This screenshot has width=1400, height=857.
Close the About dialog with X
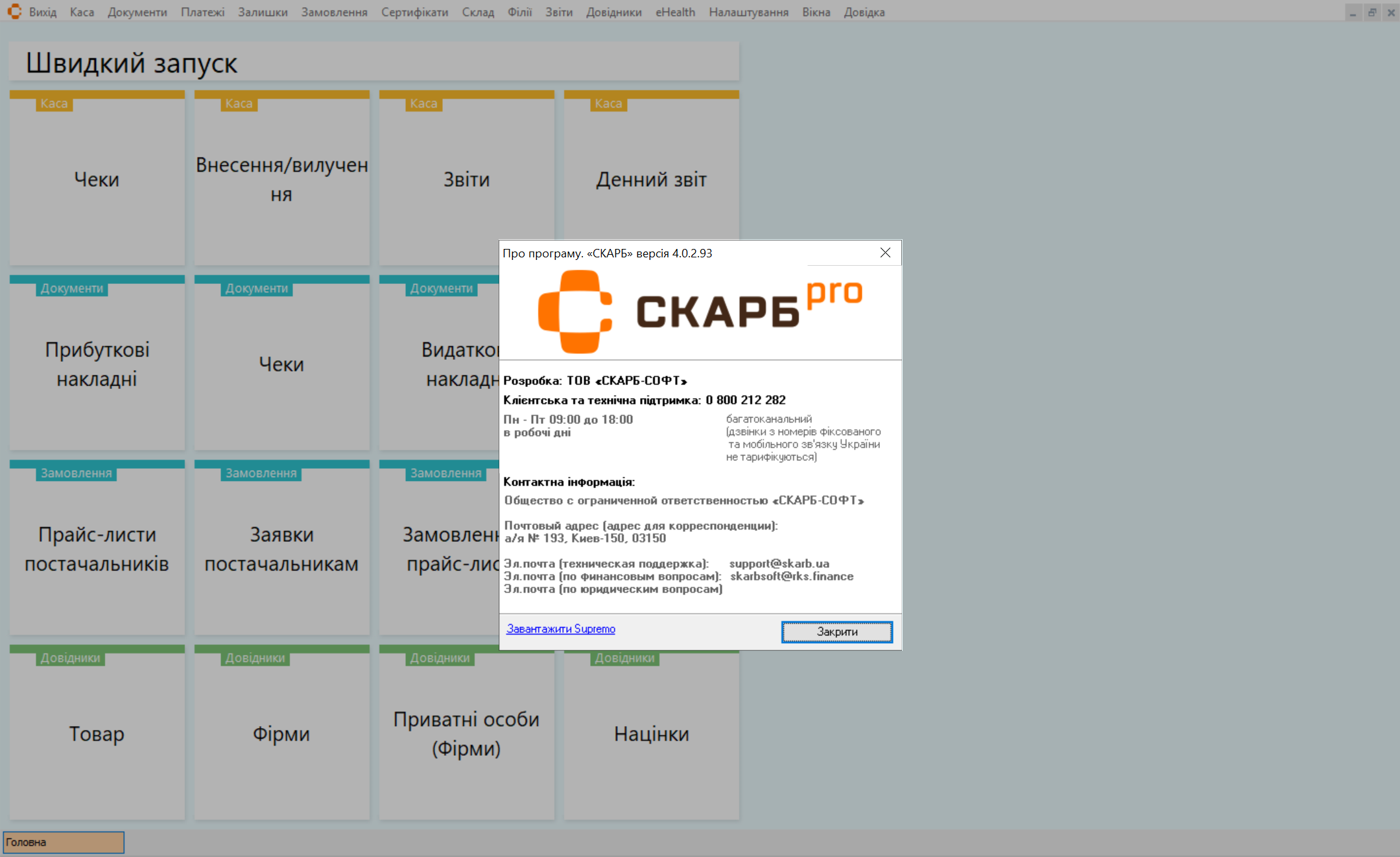point(885,253)
